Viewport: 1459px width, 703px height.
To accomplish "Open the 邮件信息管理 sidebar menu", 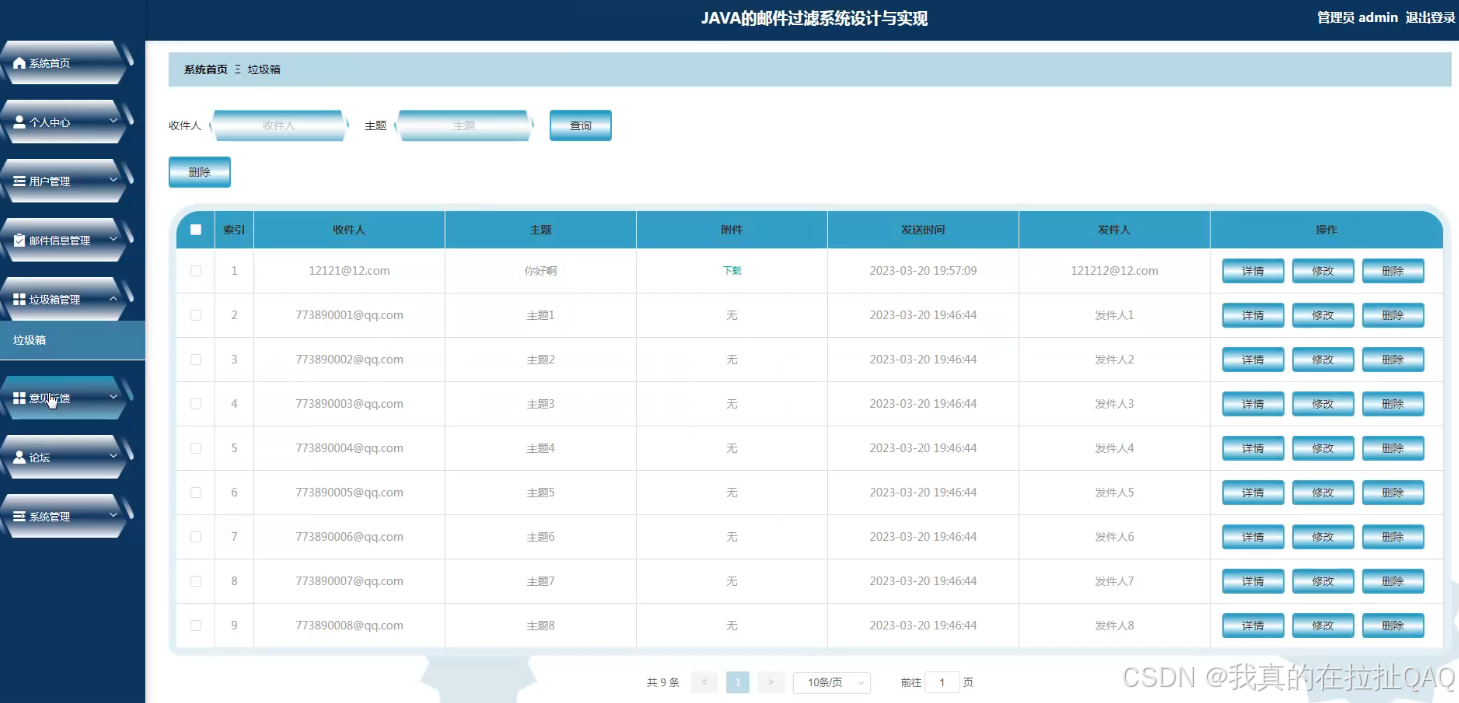I will (66, 240).
